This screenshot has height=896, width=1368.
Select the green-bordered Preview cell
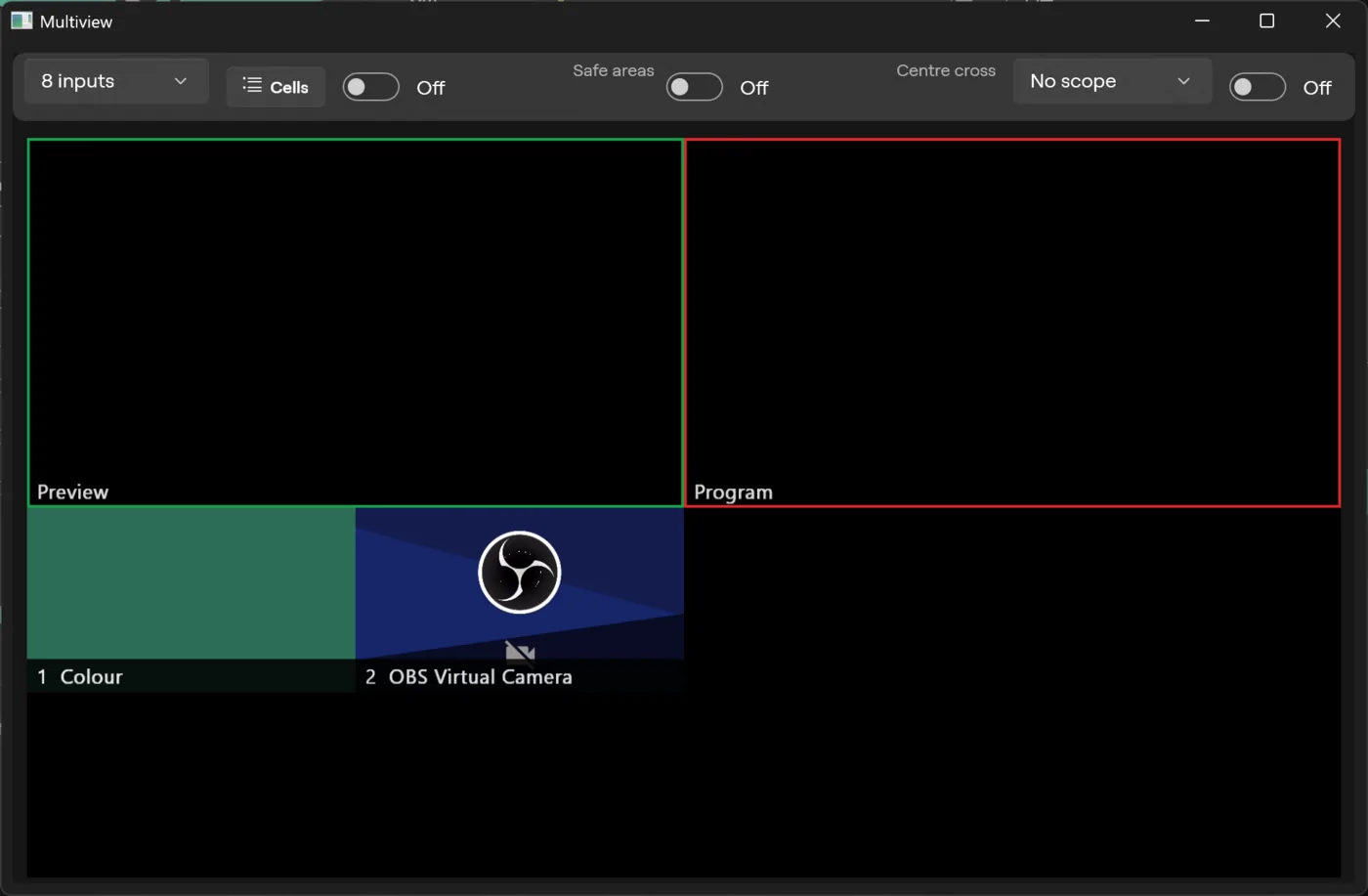point(356,322)
